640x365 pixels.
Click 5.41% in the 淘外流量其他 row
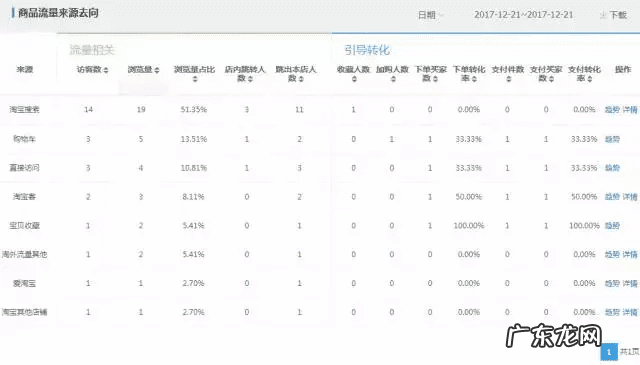193,254
